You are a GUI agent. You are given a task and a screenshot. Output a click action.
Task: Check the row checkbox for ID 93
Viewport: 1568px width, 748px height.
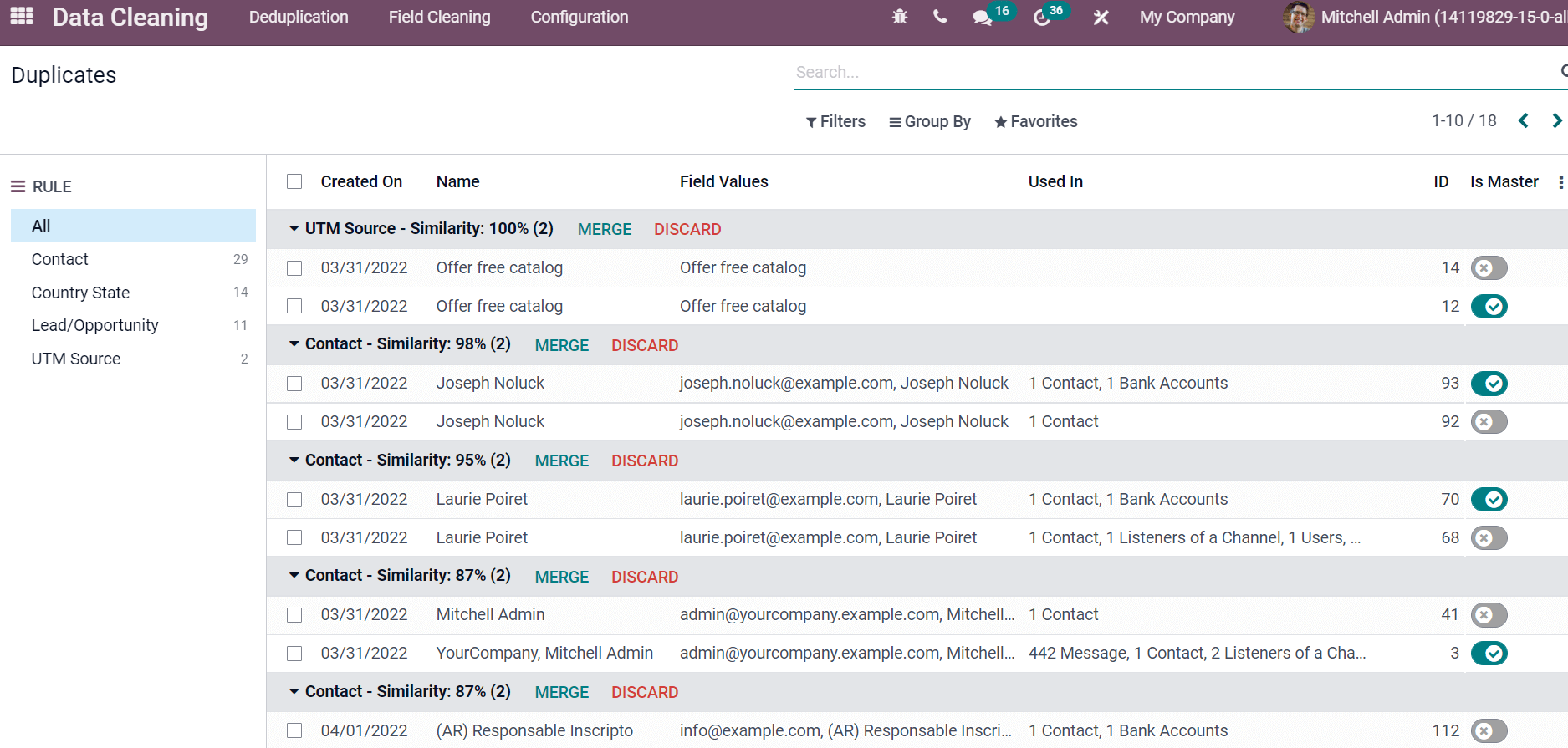(294, 384)
